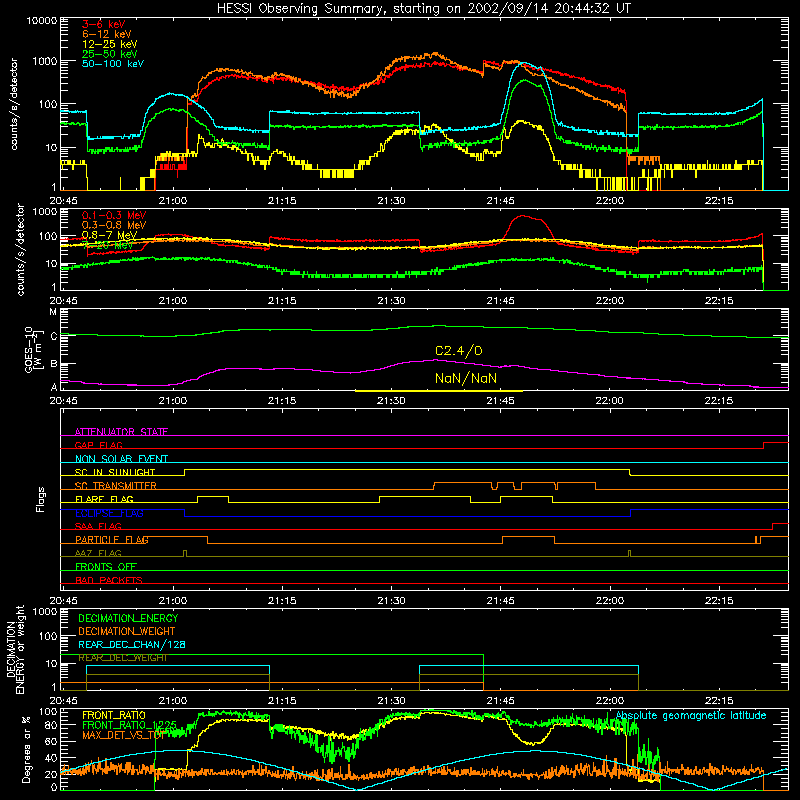Select the BAD_PACKETS flag label
This screenshot has height=800, width=800.
(x=109, y=580)
